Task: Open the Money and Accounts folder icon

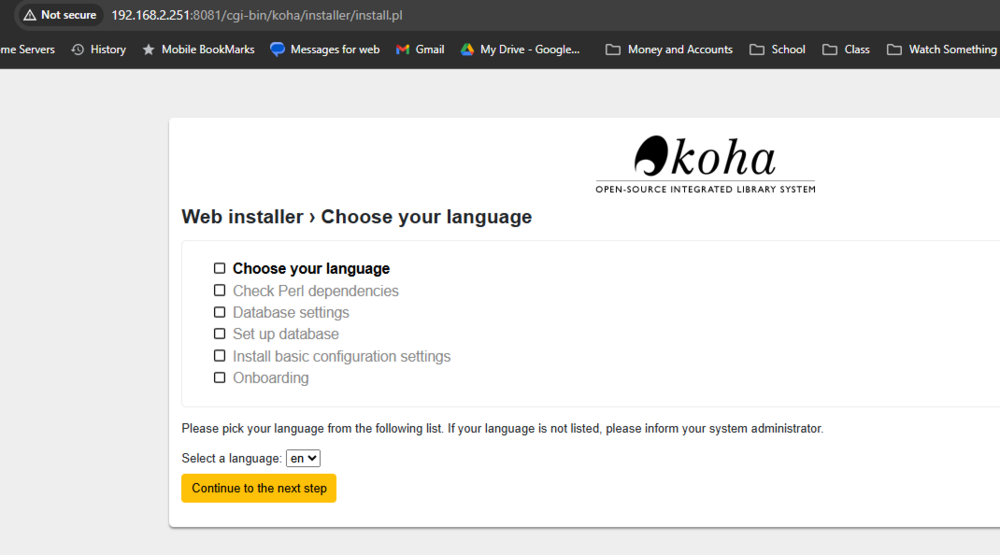Action: [x=613, y=50]
